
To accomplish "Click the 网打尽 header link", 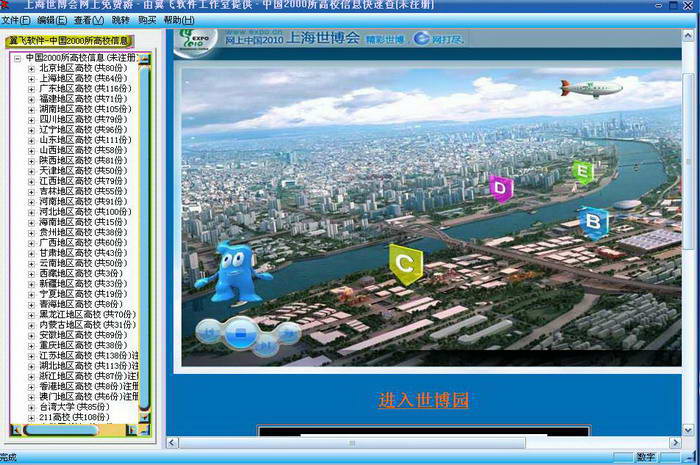I will click(x=447, y=39).
